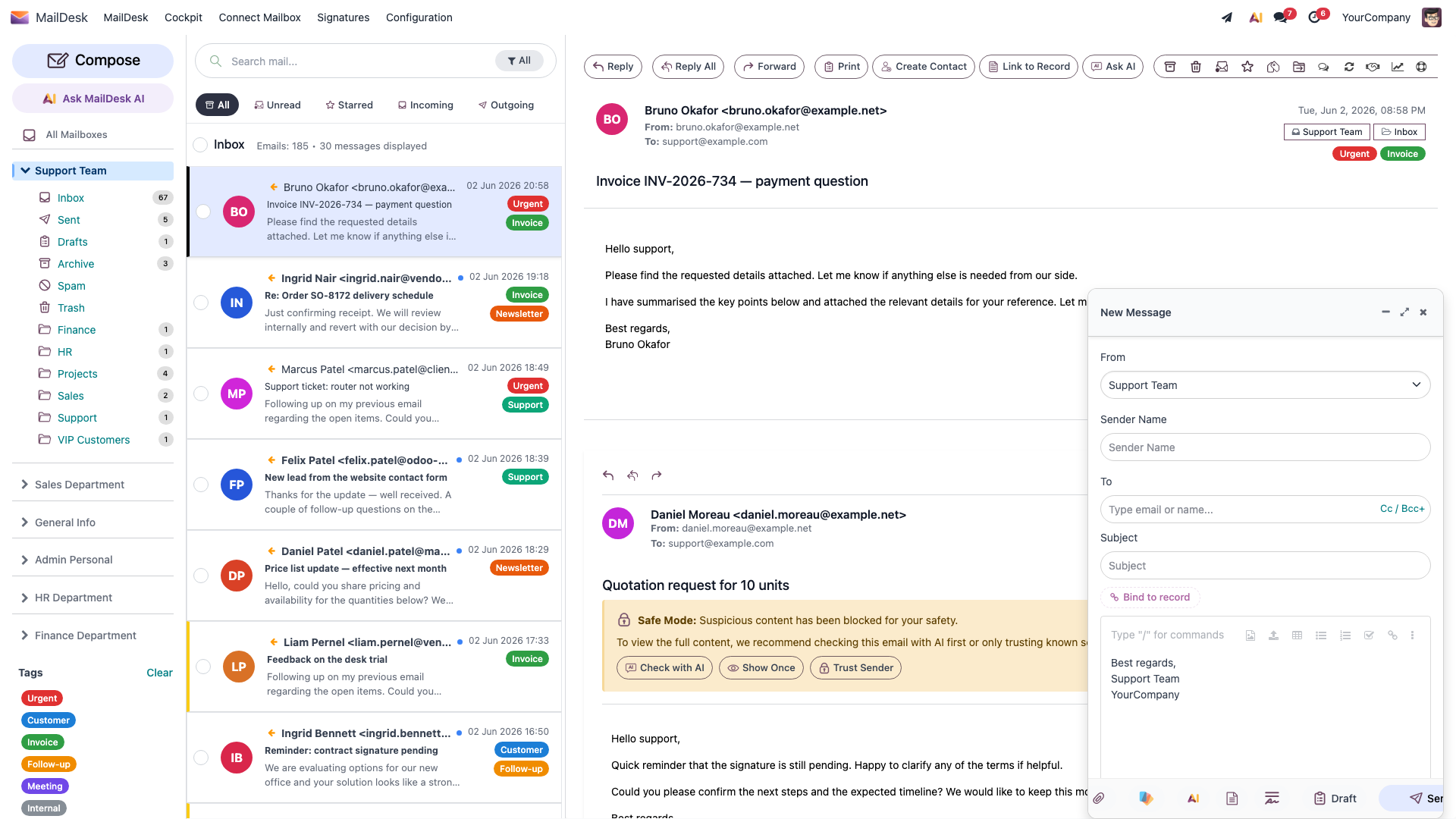Insert signature using the signature icon

pos(1272,798)
